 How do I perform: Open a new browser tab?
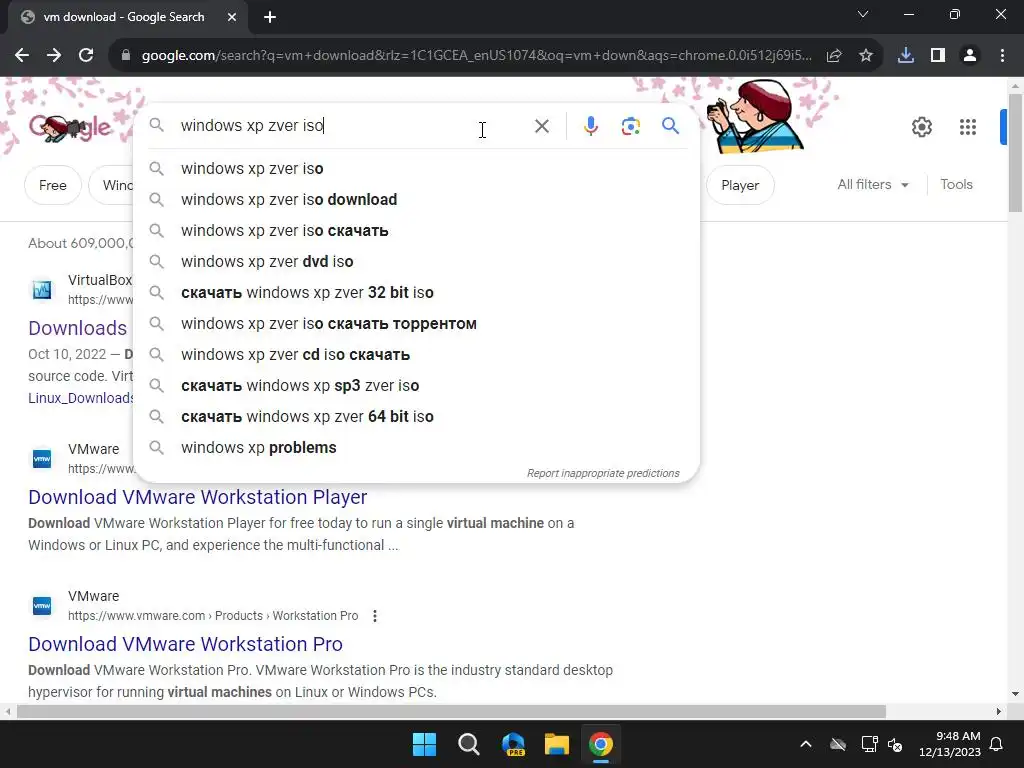[x=270, y=17]
